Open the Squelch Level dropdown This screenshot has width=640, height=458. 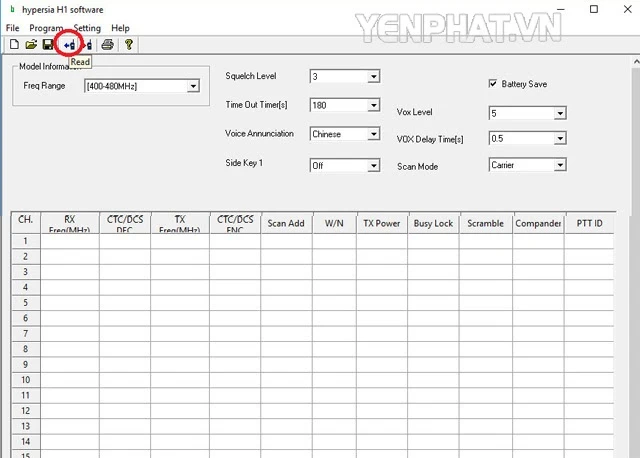click(x=373, y=77)
